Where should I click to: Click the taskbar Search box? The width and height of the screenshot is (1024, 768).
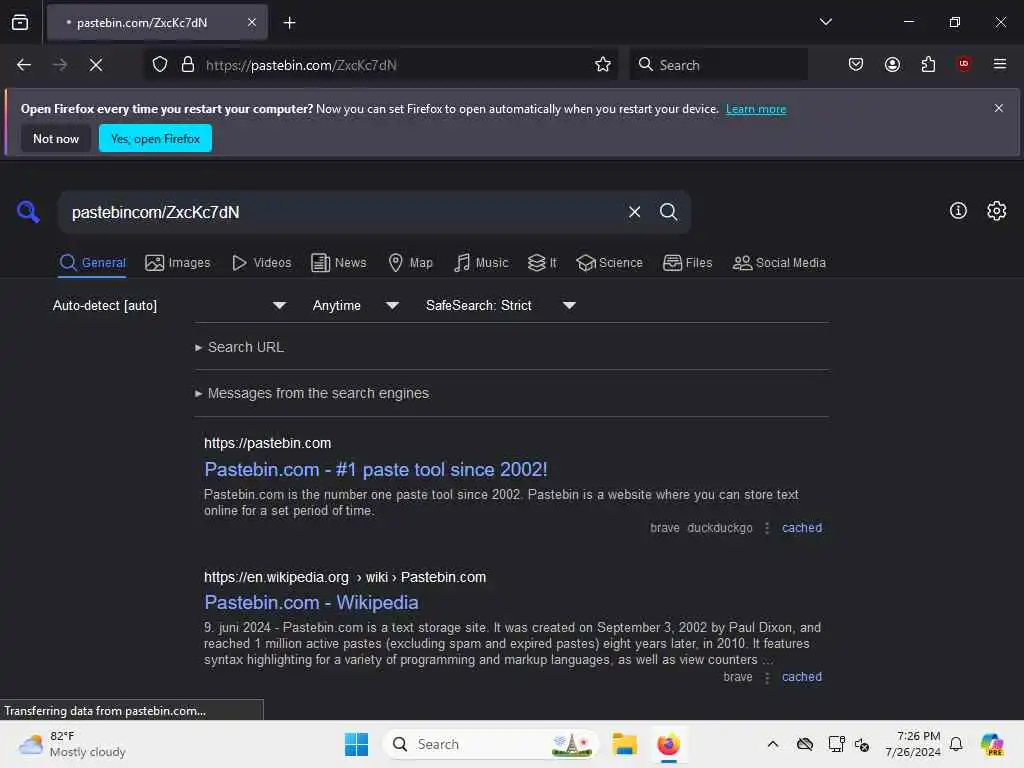[491, 744]
